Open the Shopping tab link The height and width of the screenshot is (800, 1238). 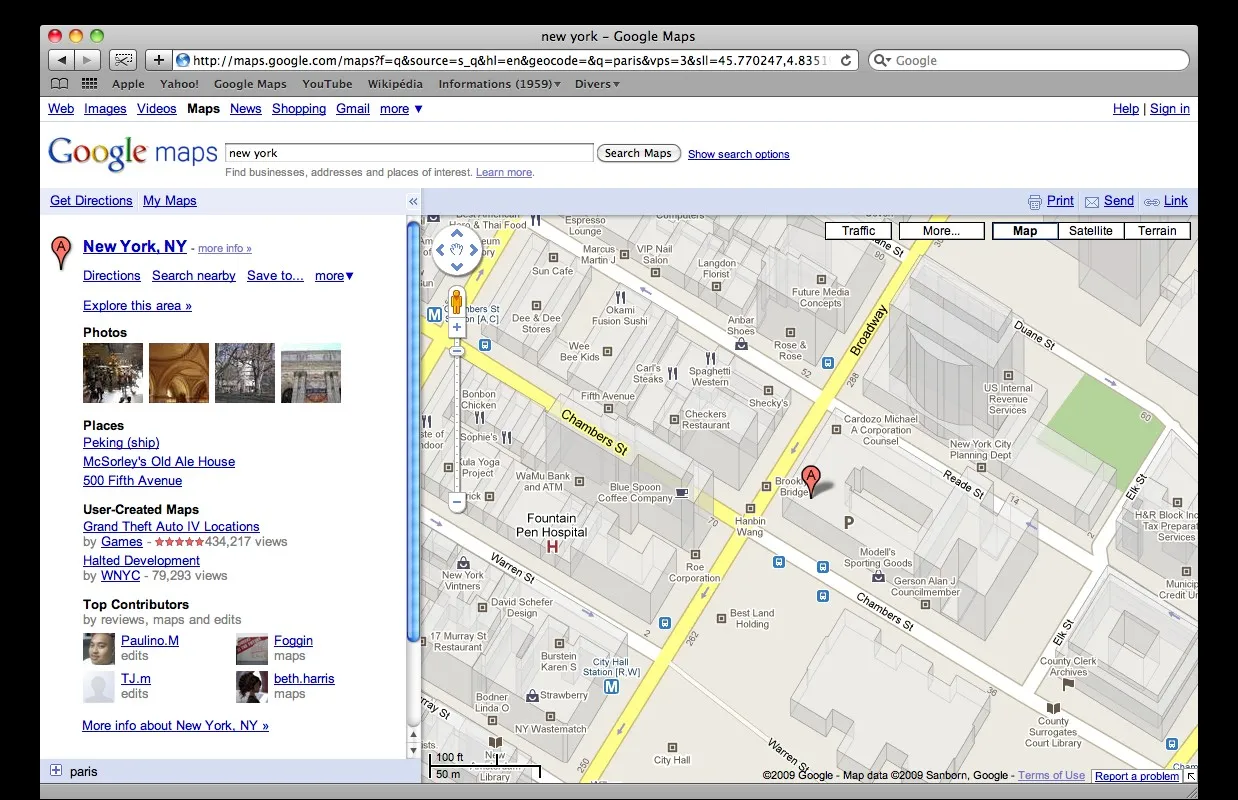tap(299, 109)
